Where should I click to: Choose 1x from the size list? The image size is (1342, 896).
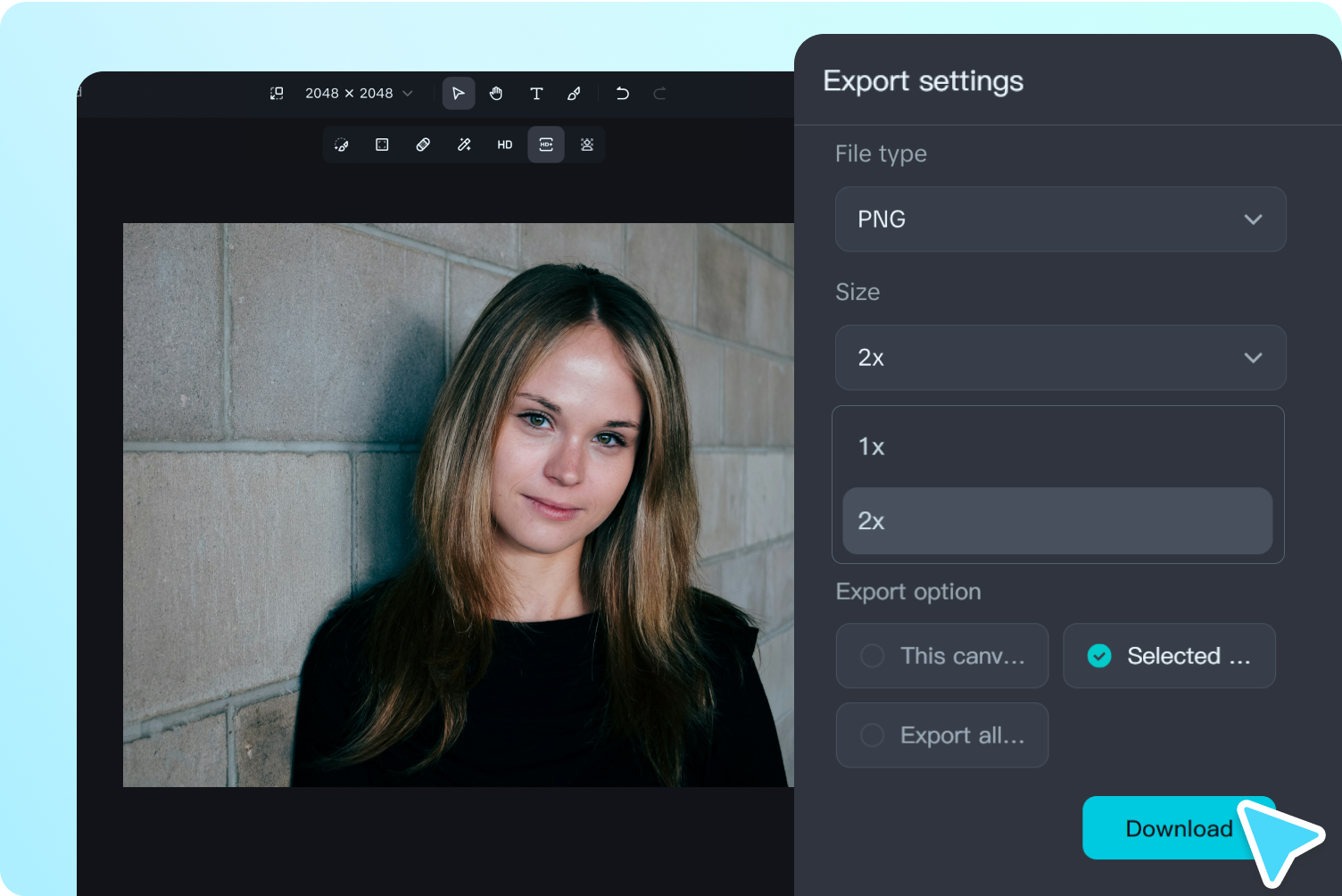[1057, 447]
